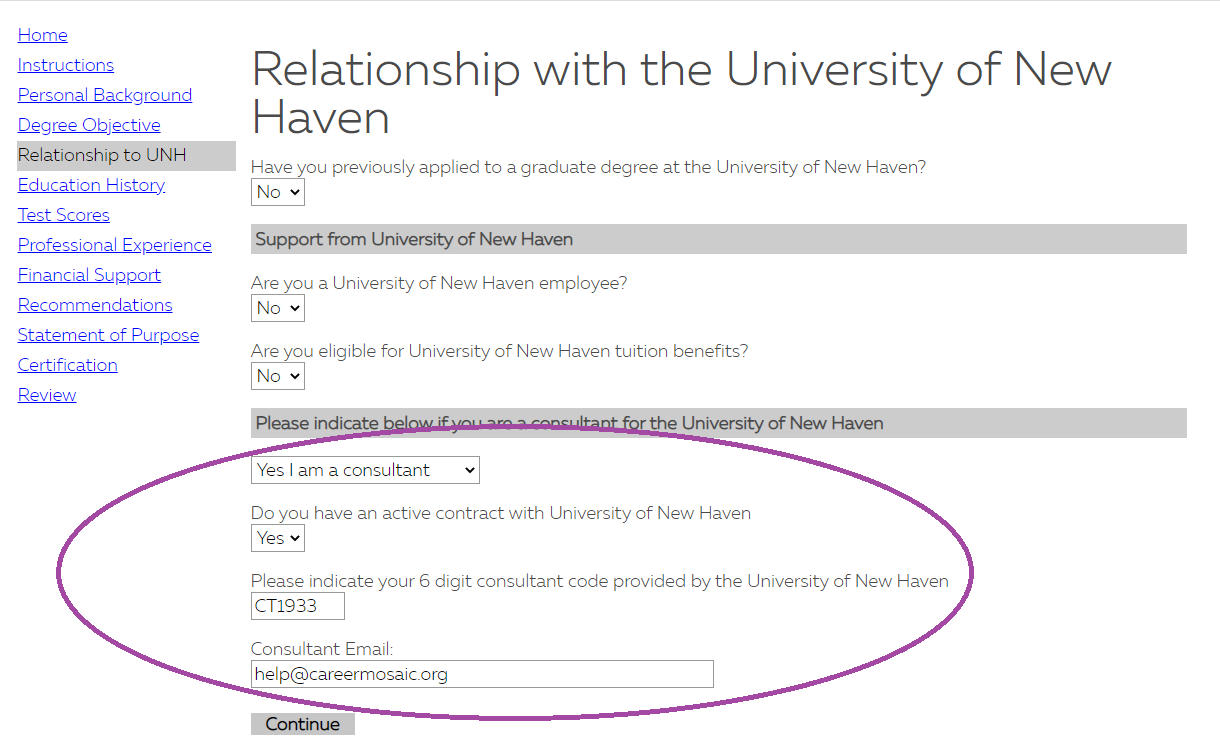Go to Statement of Purpose
The width and height of the screenshot is (1220, 750).
[x=108, y=335]
